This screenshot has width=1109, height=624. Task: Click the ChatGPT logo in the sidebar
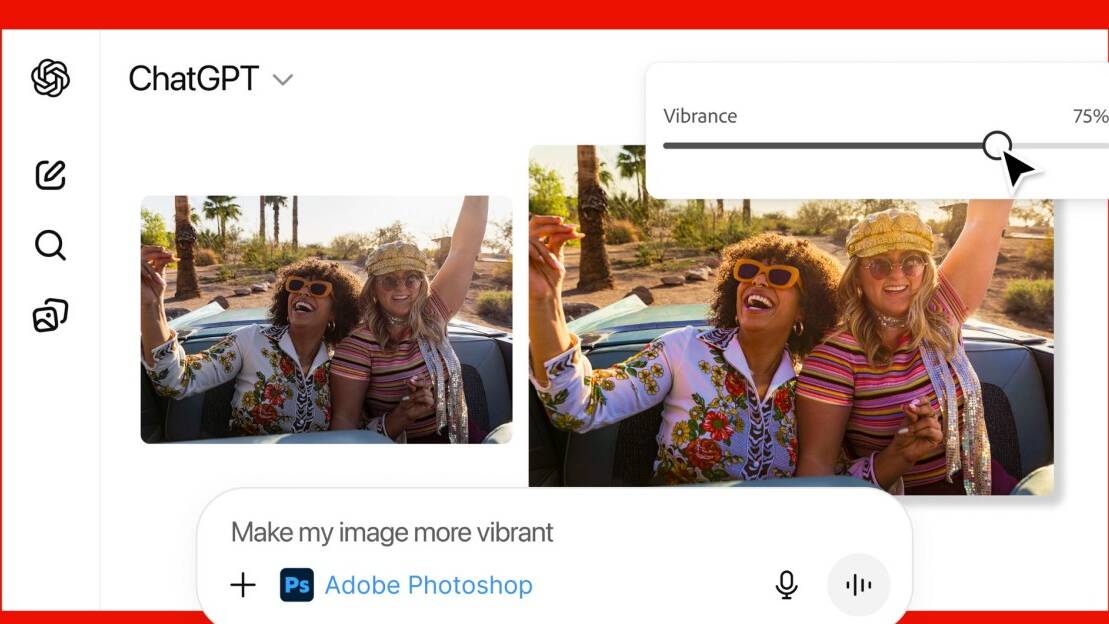[x=50, y=78]
